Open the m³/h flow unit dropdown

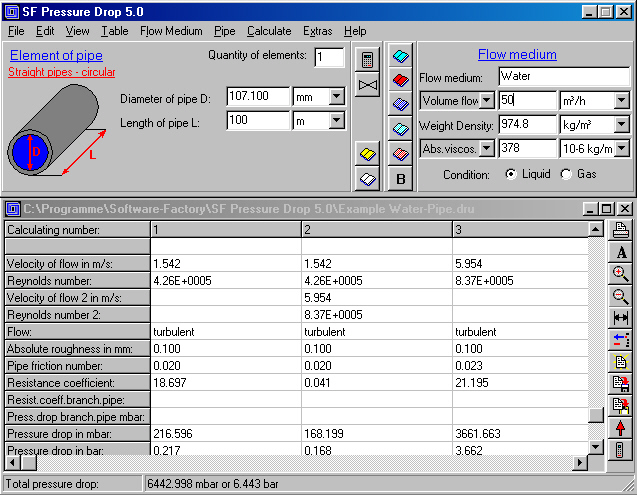622,100
